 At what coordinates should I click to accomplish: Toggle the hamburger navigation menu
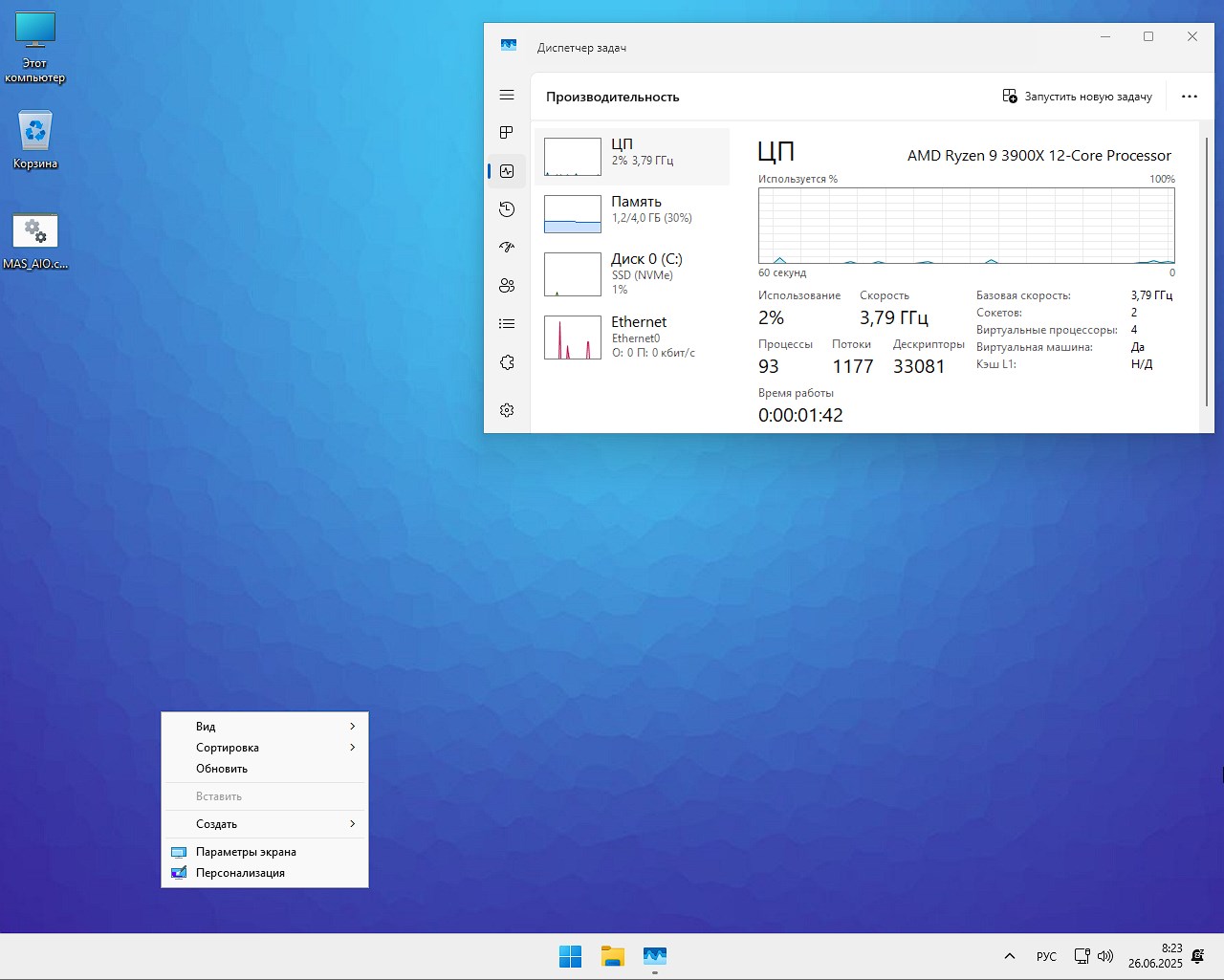pyautogui.click(x=507, y=95)
